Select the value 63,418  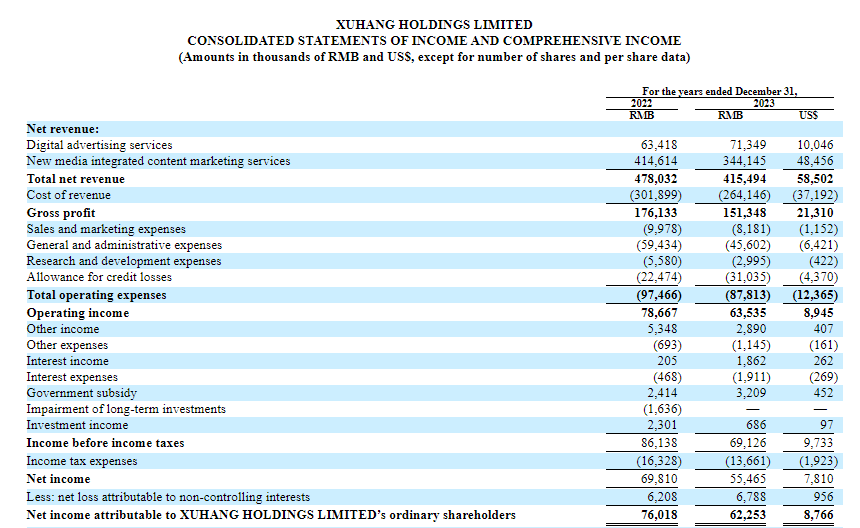click(659, 145)
